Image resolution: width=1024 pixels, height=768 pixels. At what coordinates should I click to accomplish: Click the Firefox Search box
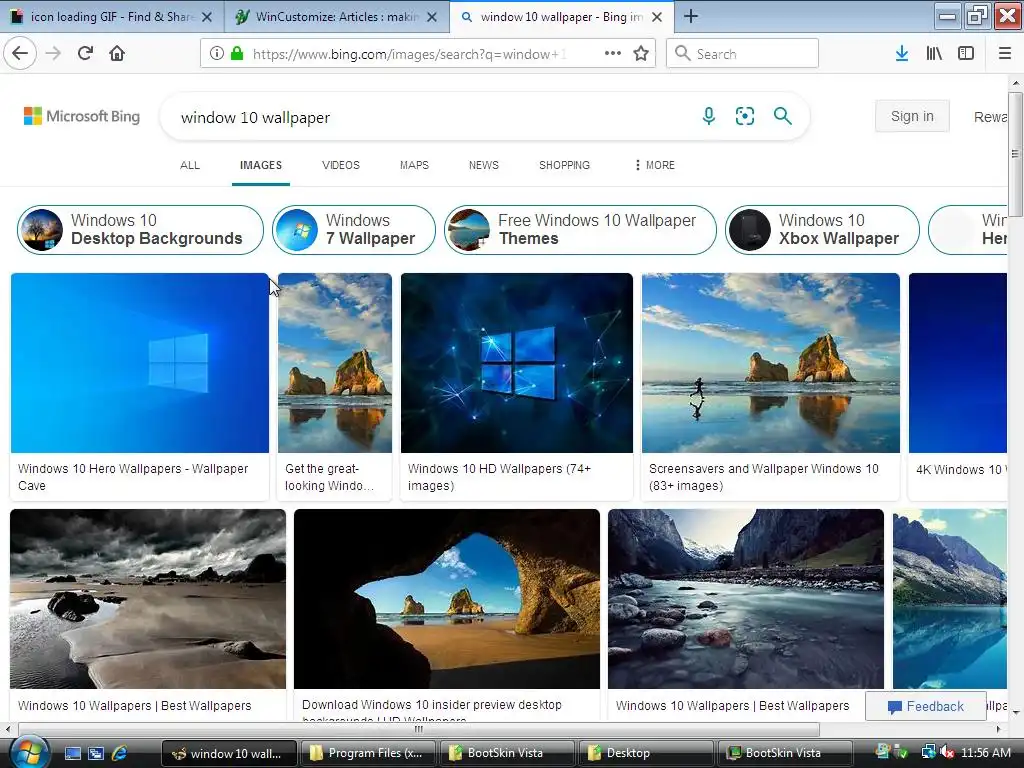[742, 54]
